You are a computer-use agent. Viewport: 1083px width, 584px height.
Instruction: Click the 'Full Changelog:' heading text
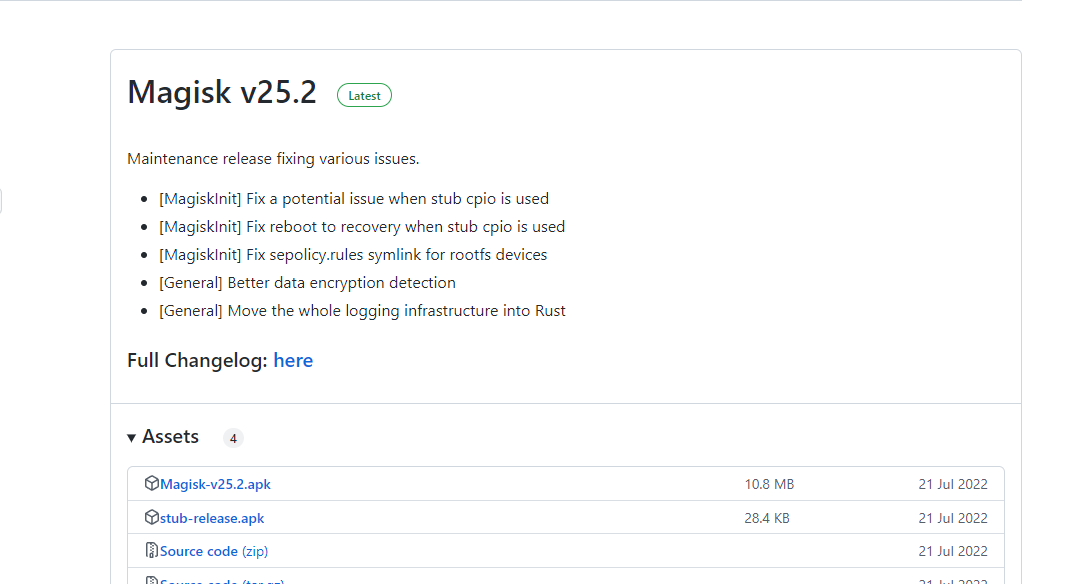(198, 360)
